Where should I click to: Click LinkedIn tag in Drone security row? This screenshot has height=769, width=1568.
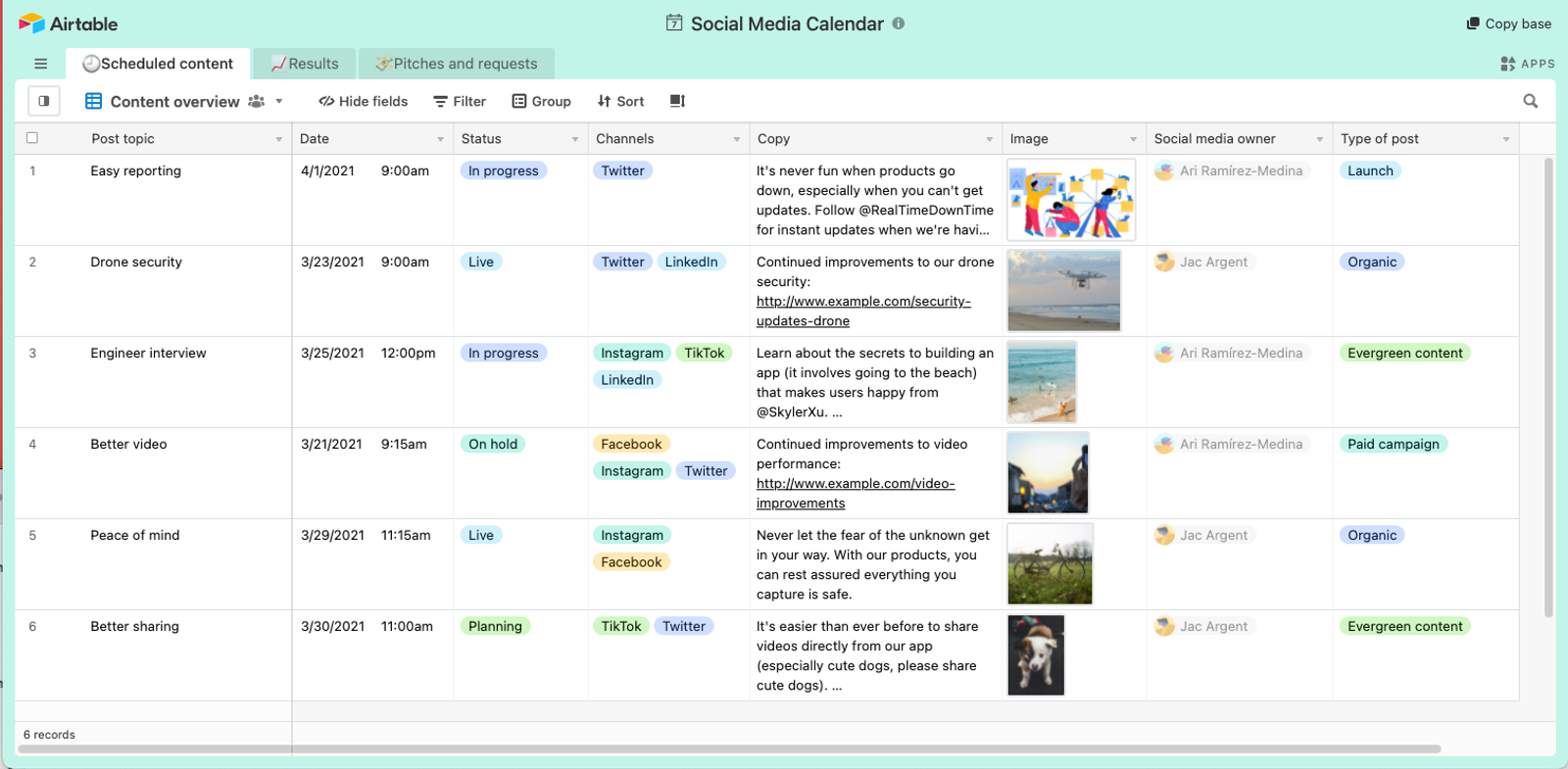(692, 262)
